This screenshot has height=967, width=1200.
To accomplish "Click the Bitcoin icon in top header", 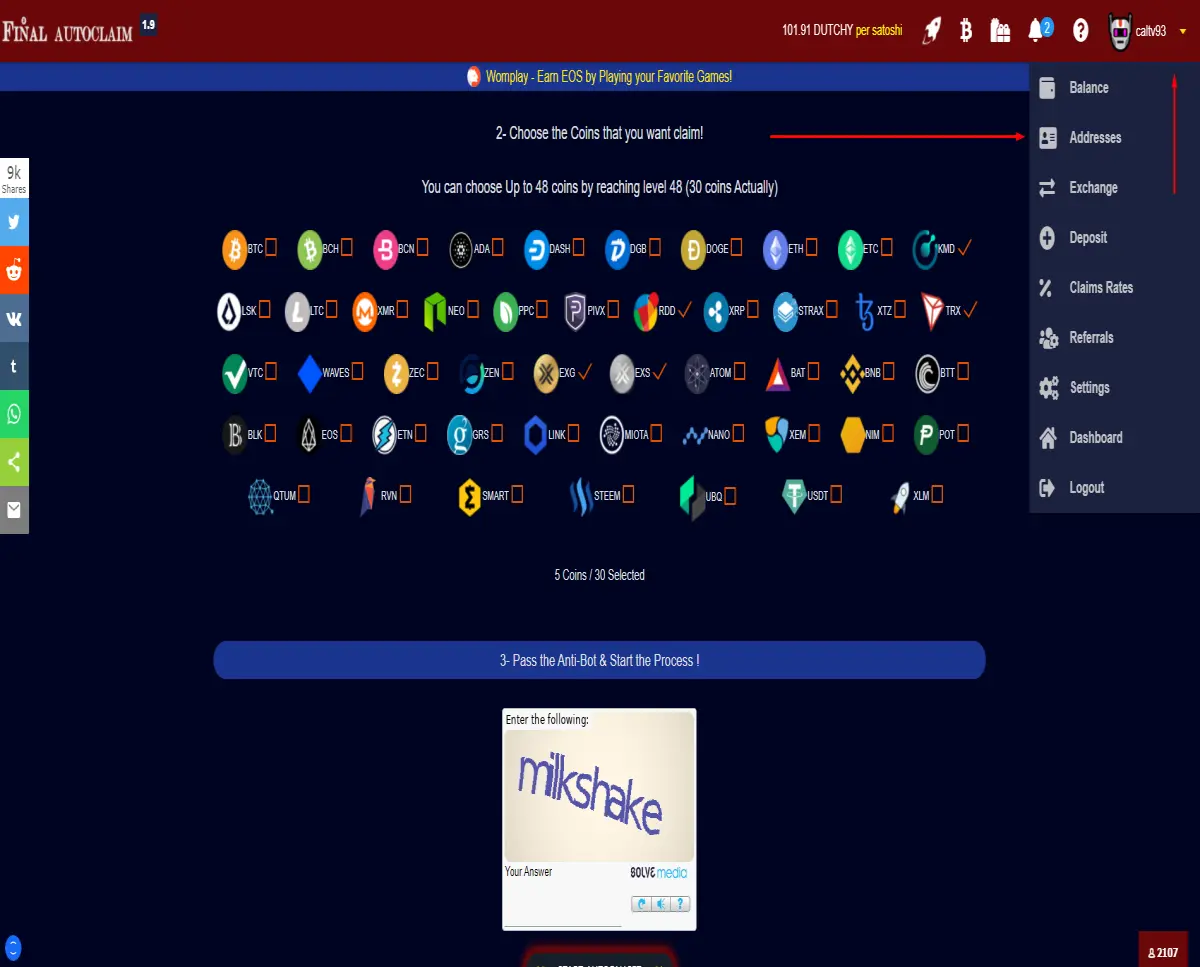I will 966,31.
